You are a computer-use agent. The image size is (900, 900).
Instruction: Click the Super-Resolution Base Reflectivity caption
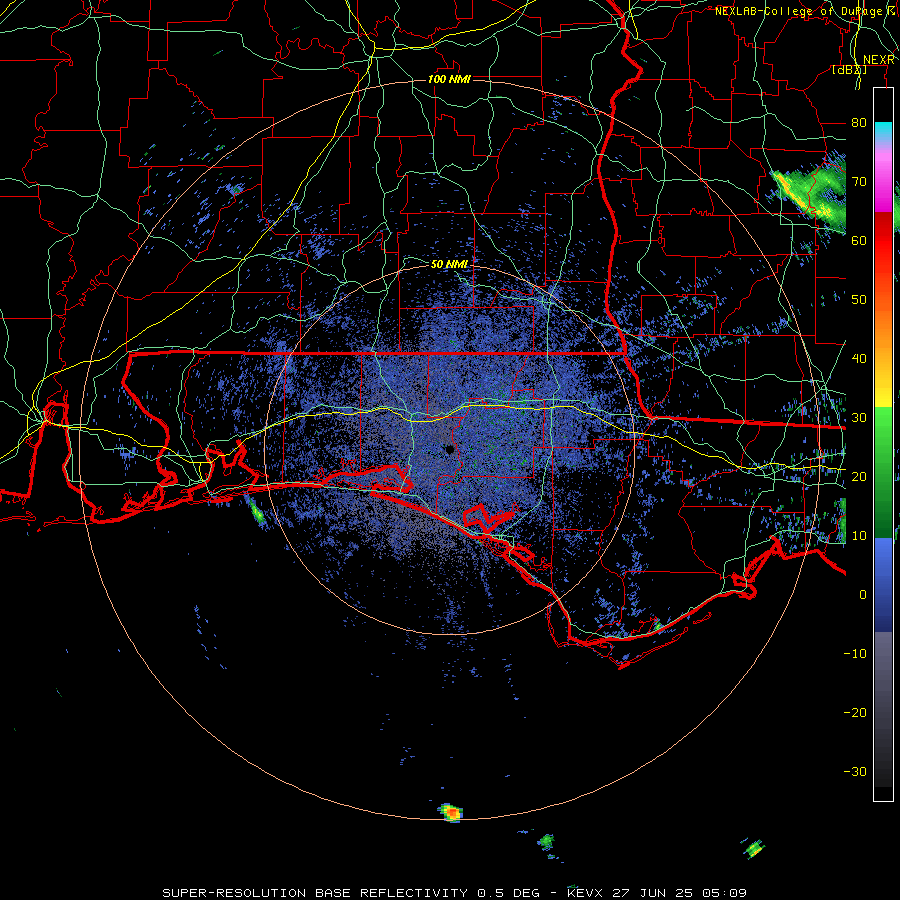(x=455, y=893)
